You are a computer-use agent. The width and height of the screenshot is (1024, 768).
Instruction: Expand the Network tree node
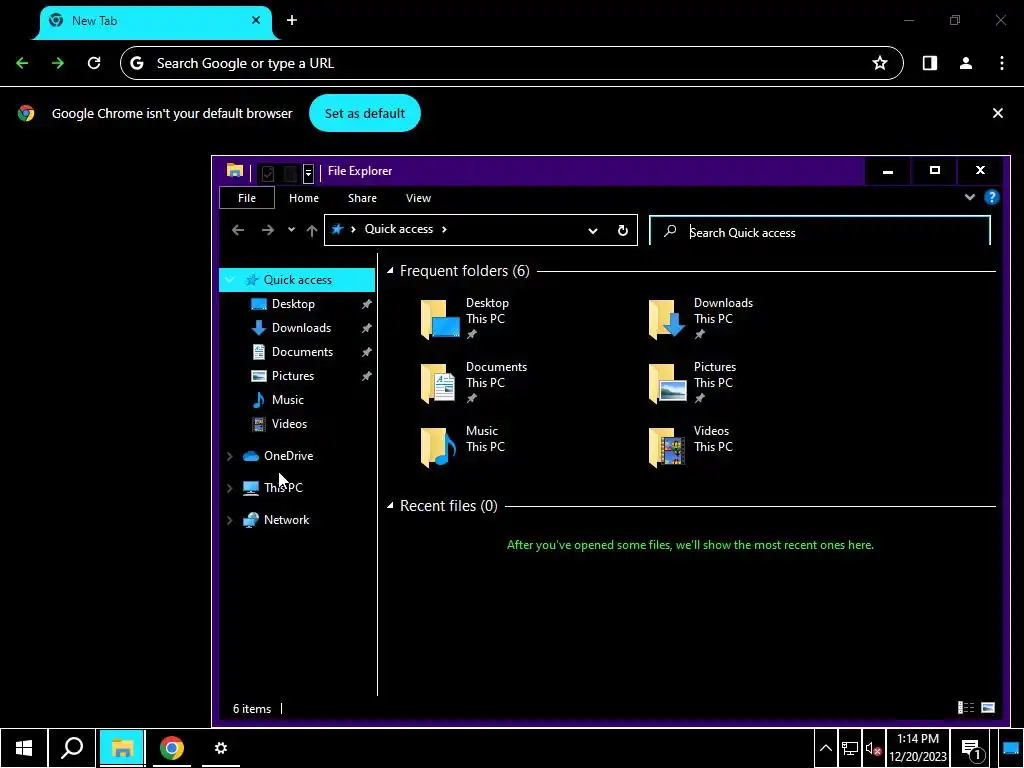point(229,520)
